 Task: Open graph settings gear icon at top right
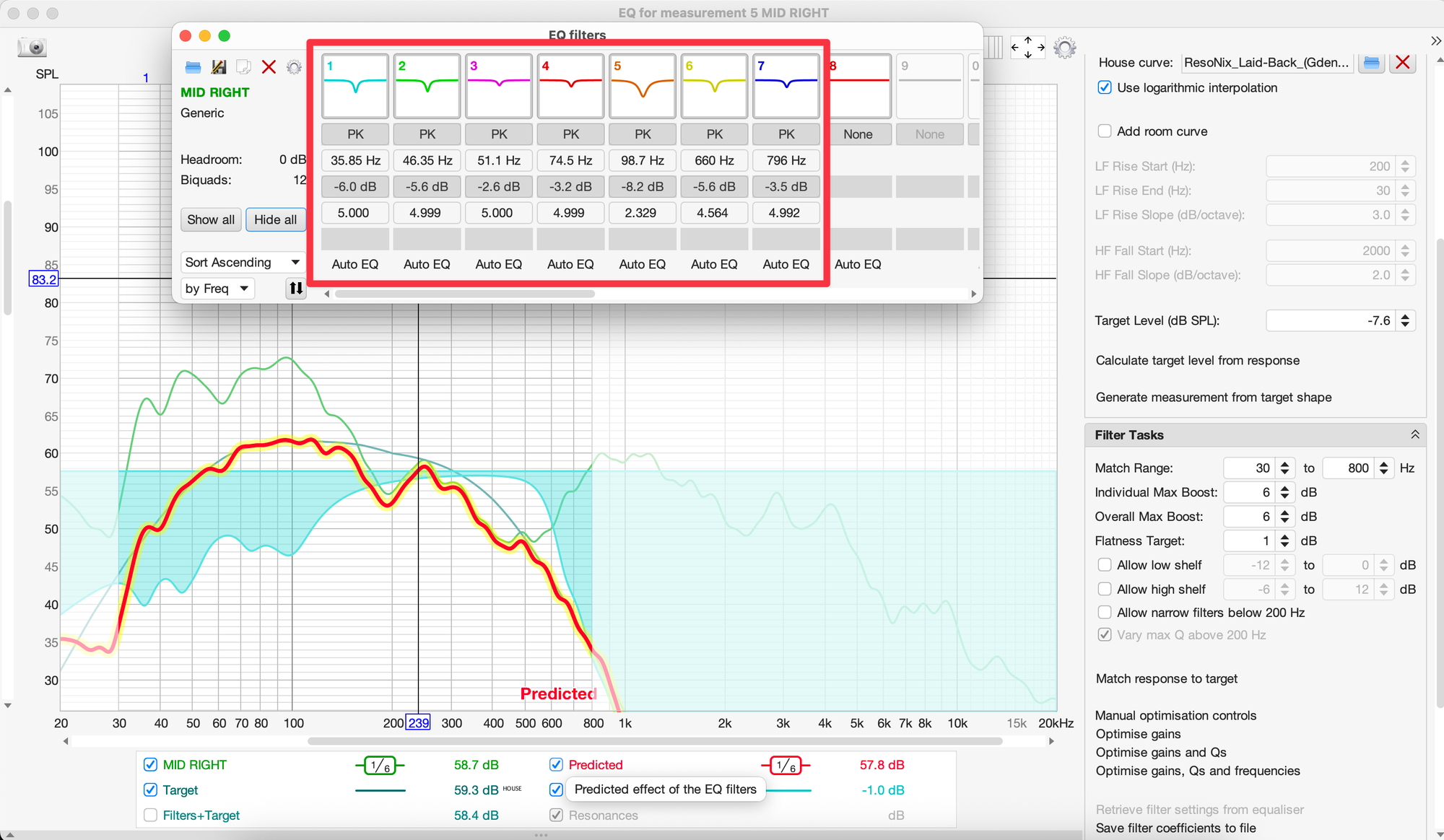[1064, 48]
